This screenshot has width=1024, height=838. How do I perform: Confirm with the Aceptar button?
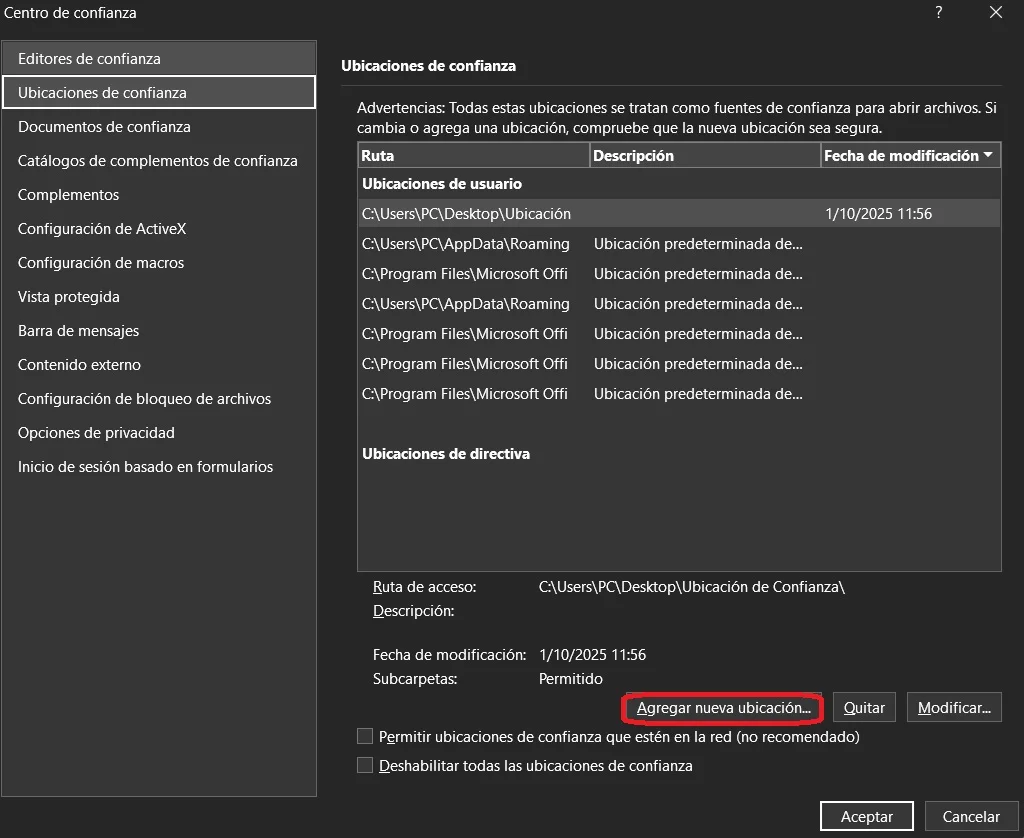[866, 817]
